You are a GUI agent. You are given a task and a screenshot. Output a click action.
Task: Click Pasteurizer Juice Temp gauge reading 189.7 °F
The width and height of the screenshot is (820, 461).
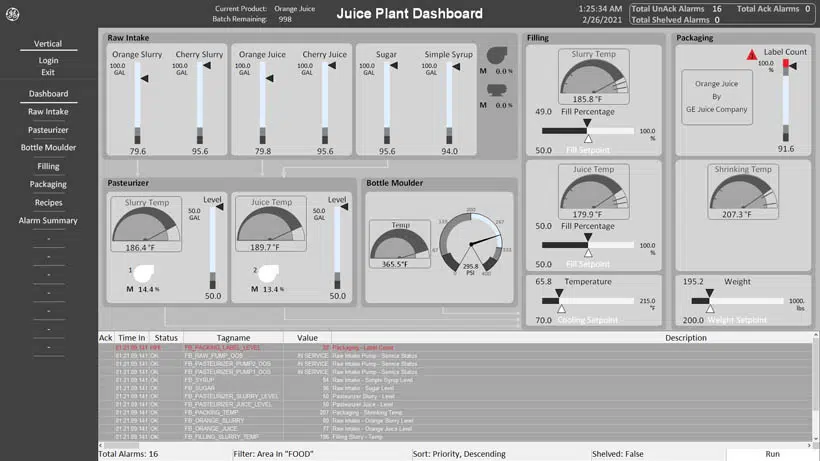[271, 224]
